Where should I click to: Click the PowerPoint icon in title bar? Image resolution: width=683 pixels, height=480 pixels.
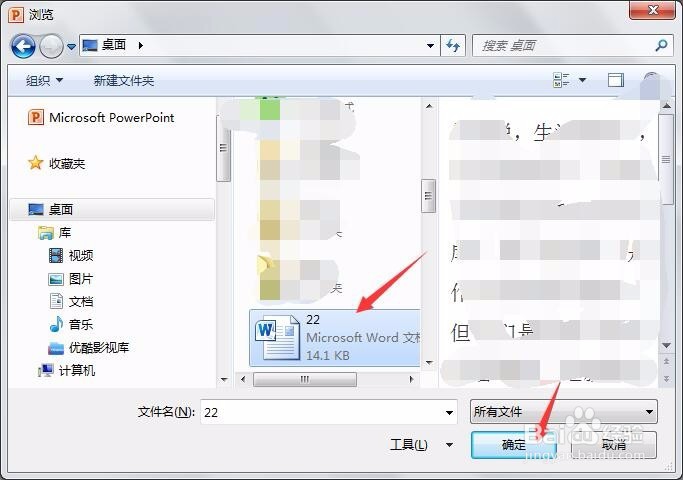coord(16,15)
